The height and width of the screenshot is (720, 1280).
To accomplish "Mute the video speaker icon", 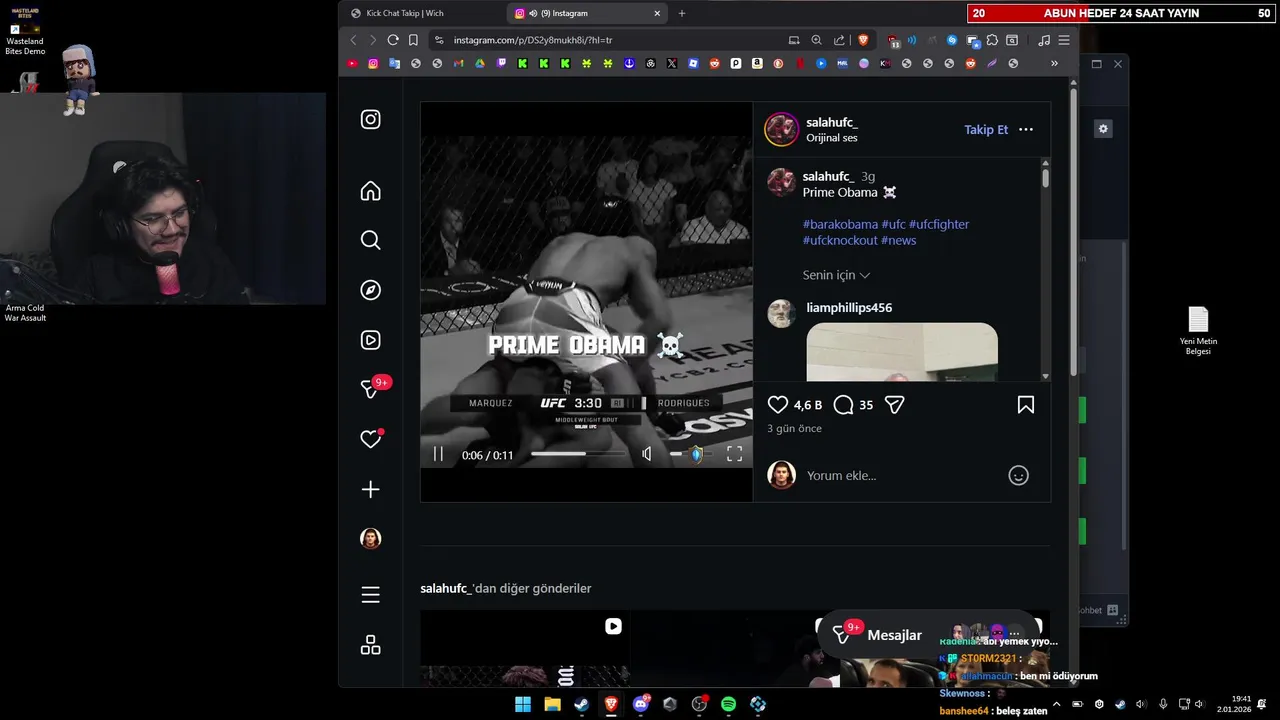I will pyautogui.click(x=647, y=454).
